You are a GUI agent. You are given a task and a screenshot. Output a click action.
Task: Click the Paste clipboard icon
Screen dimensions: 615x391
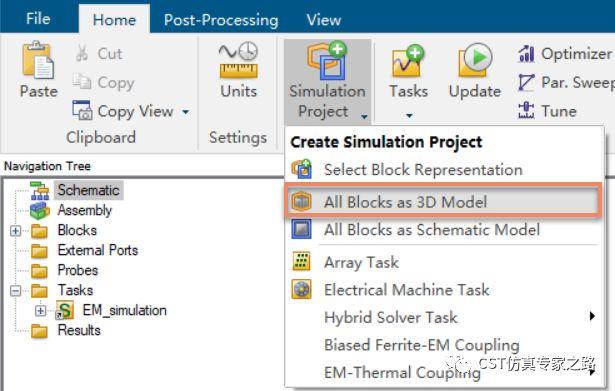pos(38,60)
